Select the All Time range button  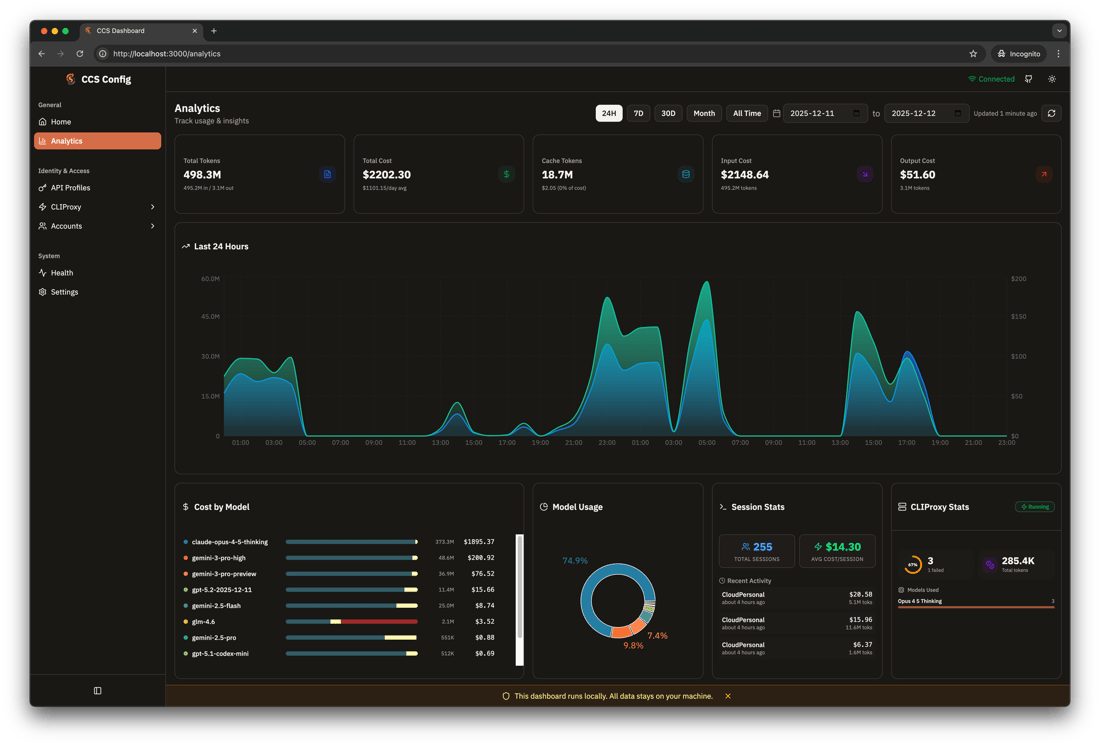(x=747, y=113)
